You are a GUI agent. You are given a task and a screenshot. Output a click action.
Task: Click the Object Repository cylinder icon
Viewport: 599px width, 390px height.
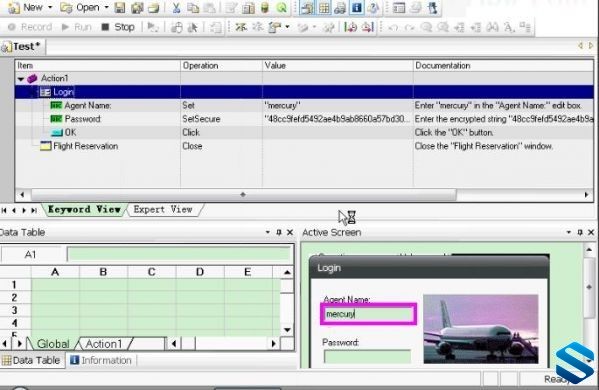[x=264, y=8]
